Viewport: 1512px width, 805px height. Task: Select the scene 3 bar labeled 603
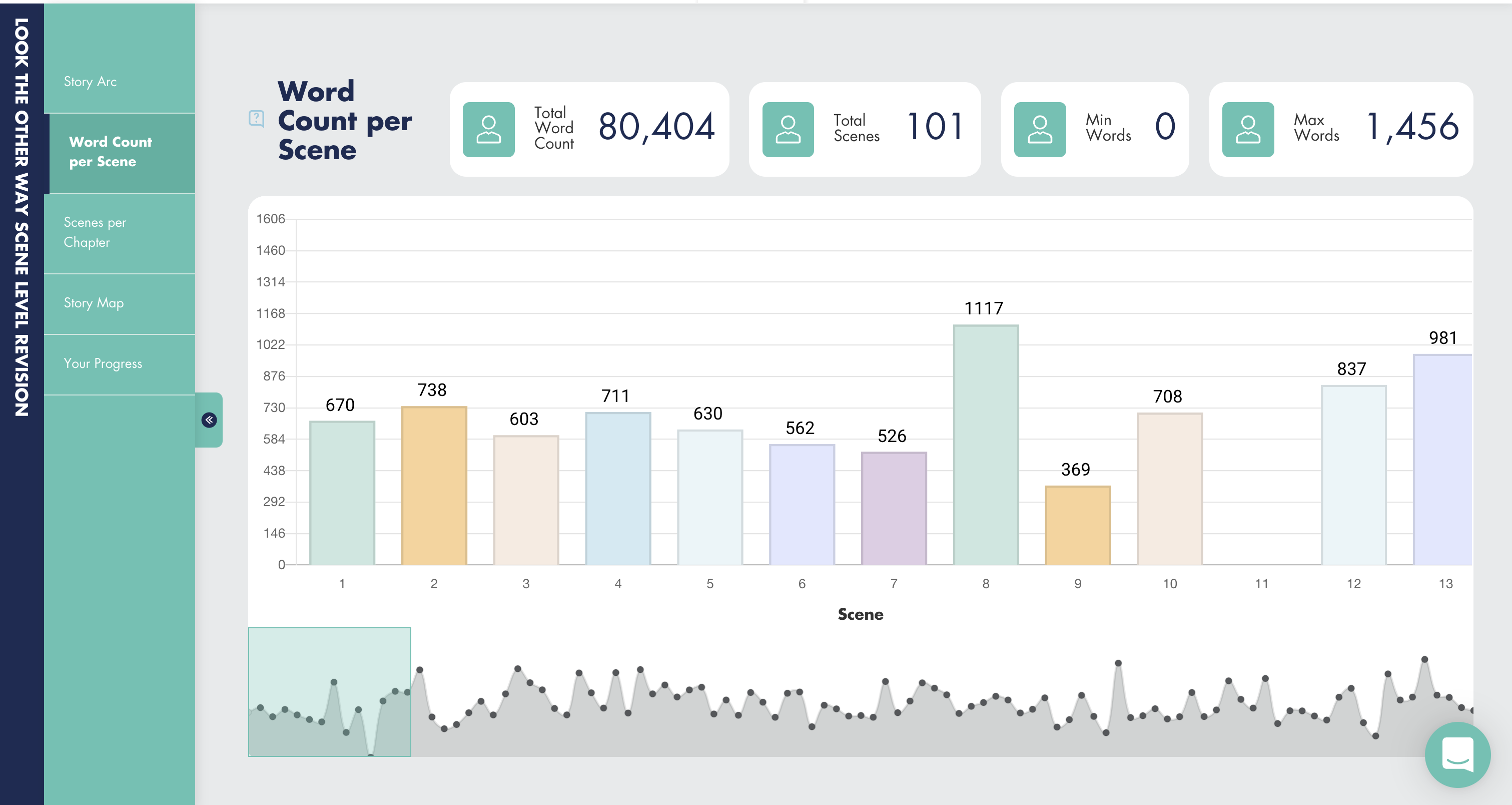(x=526, y=500)
